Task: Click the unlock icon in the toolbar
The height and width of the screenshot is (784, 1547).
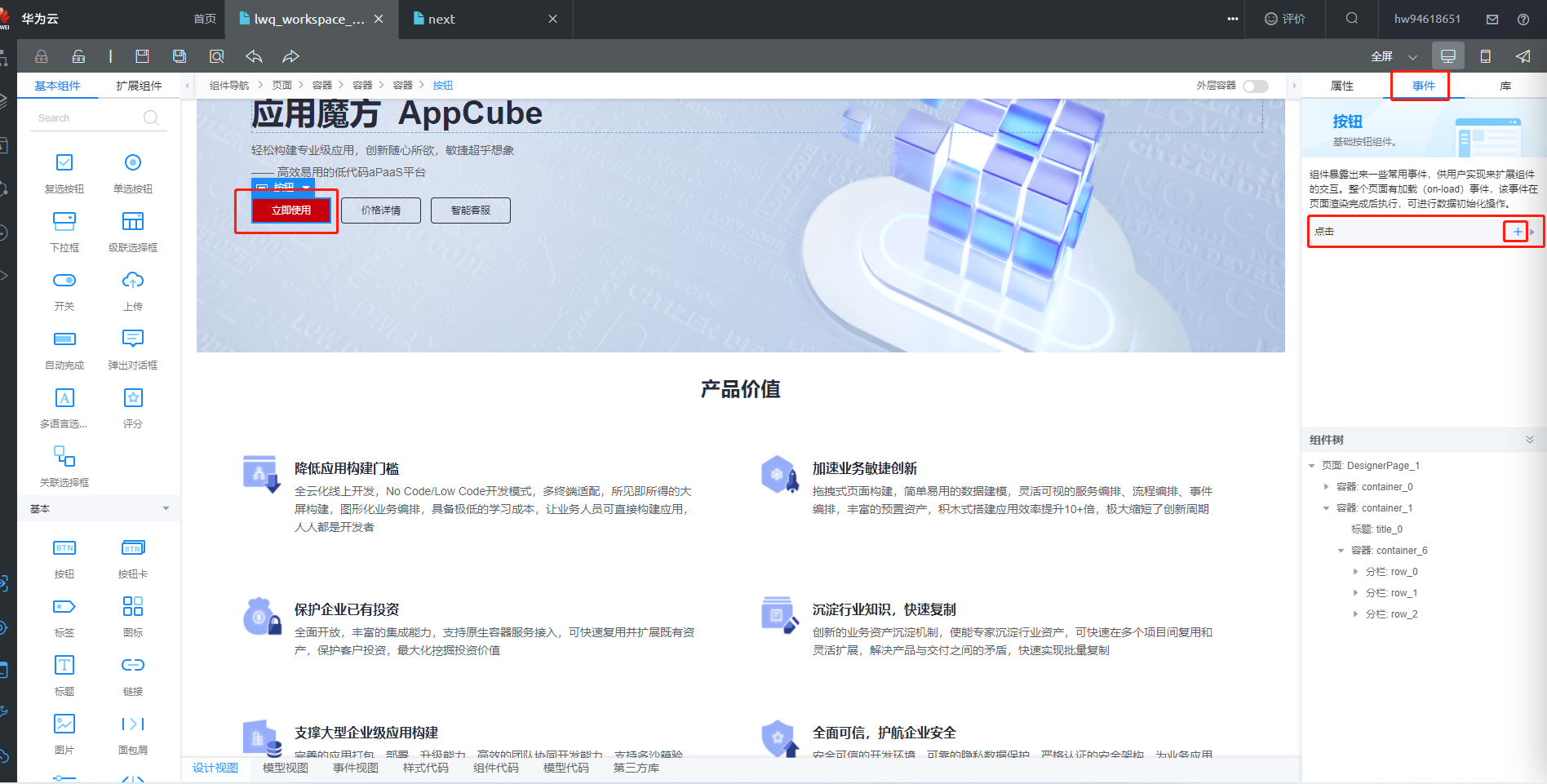Action: click(78, 56)
